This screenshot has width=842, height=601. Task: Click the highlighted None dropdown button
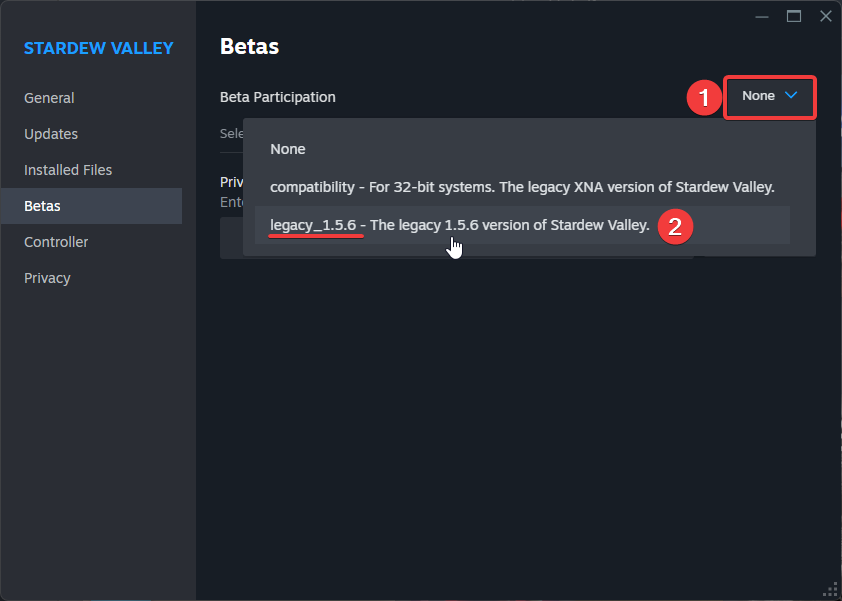[769, 97]
